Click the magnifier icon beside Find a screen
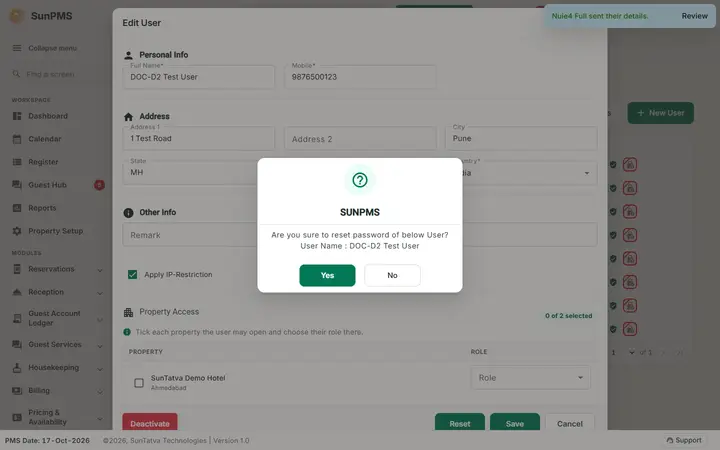Image resolution: width=720 pixels, height=450 pixels. [16, 74]
